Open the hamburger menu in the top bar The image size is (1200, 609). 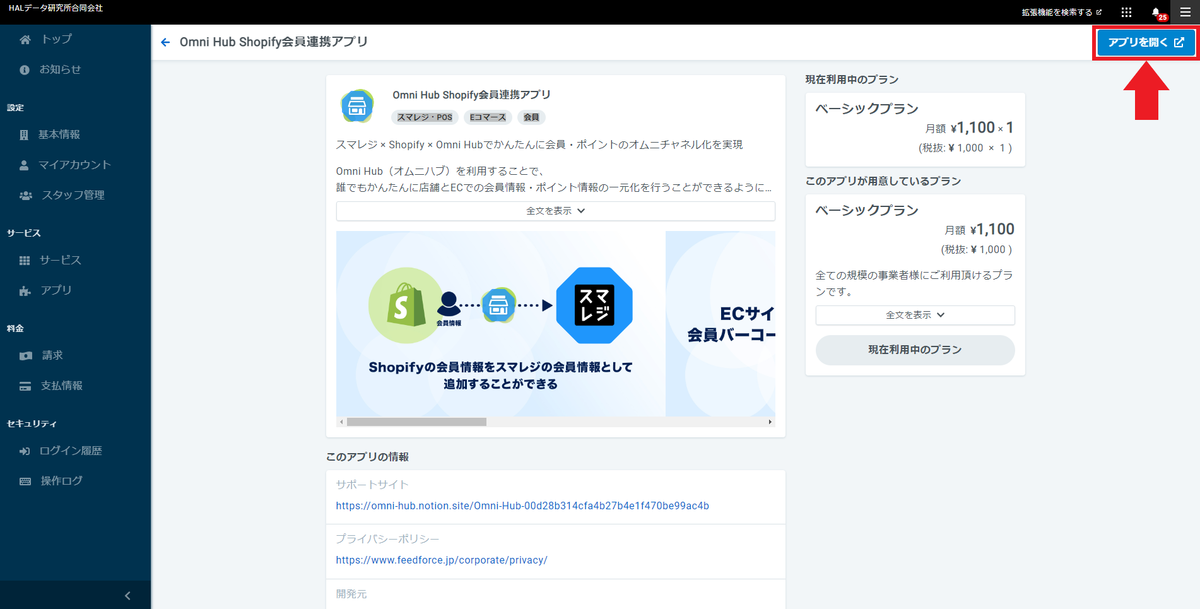point(1185,12)
